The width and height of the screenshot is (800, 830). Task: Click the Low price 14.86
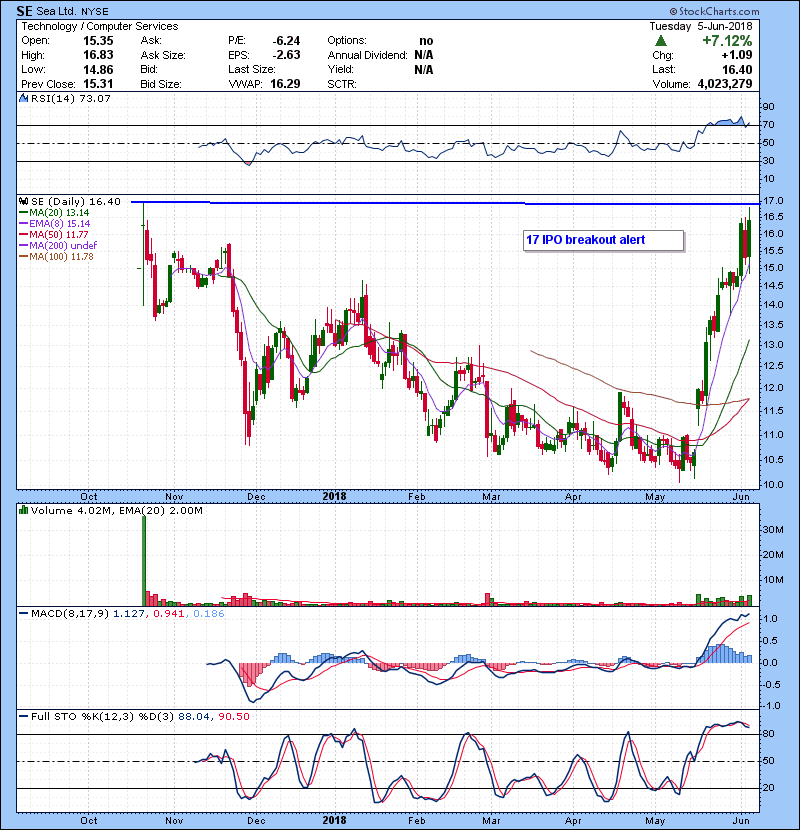tap(98, 69)
